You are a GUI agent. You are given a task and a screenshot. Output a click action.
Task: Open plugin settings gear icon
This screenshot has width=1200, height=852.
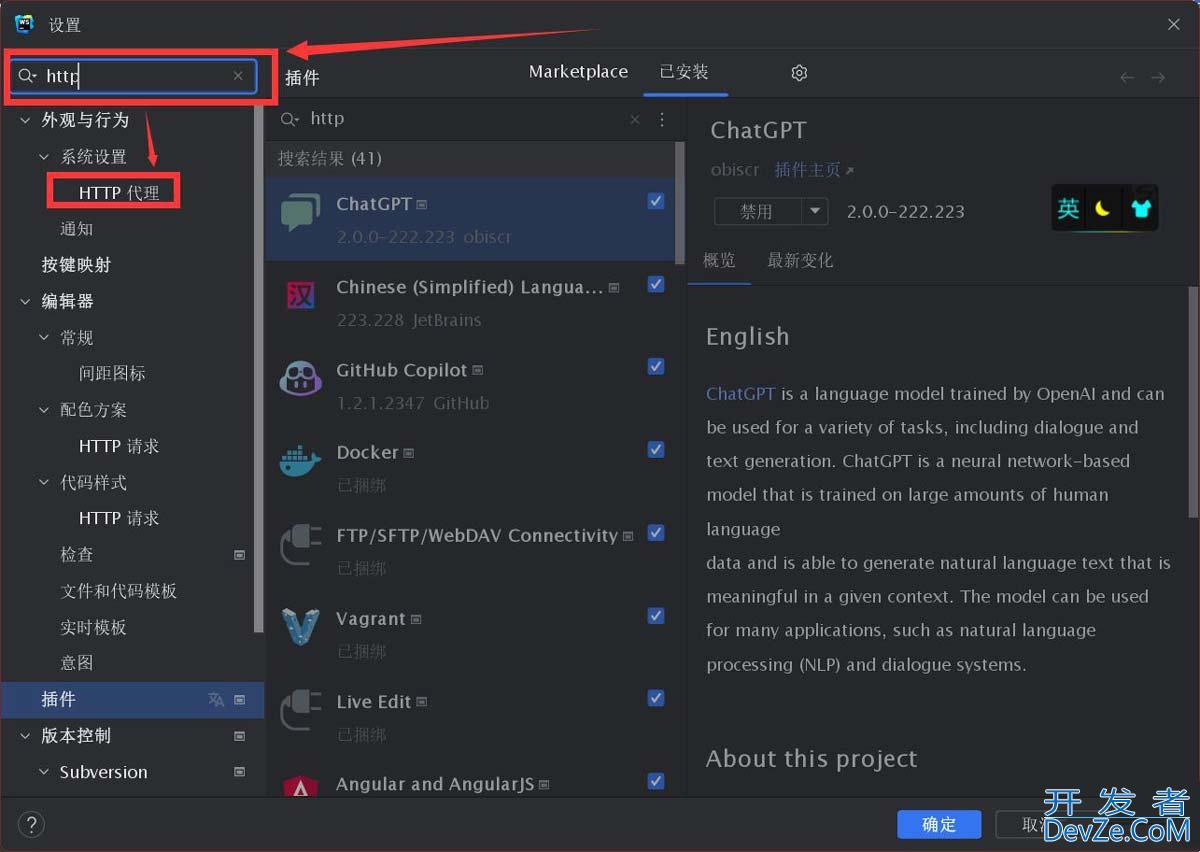(x=799, y=73)
